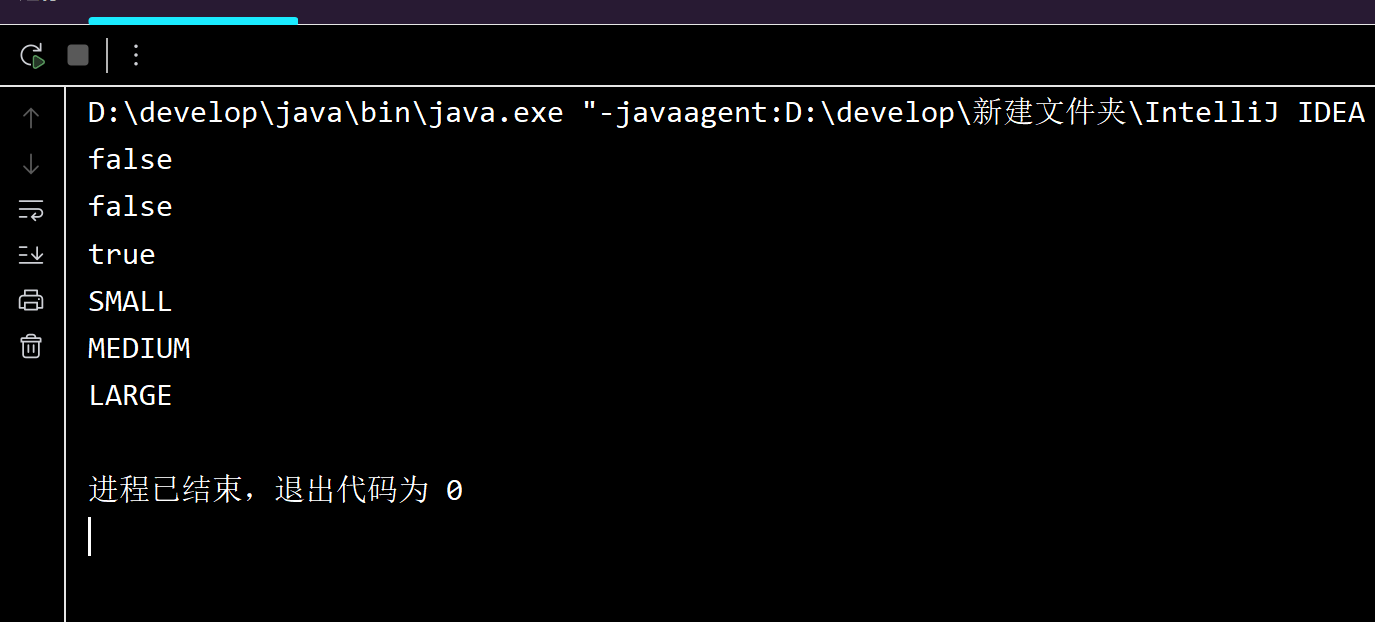This screenshot has width=1375, height=622.
Task: Toggle soft-wrap for console output
Action: pyautogui.click(x=31, y=210)
